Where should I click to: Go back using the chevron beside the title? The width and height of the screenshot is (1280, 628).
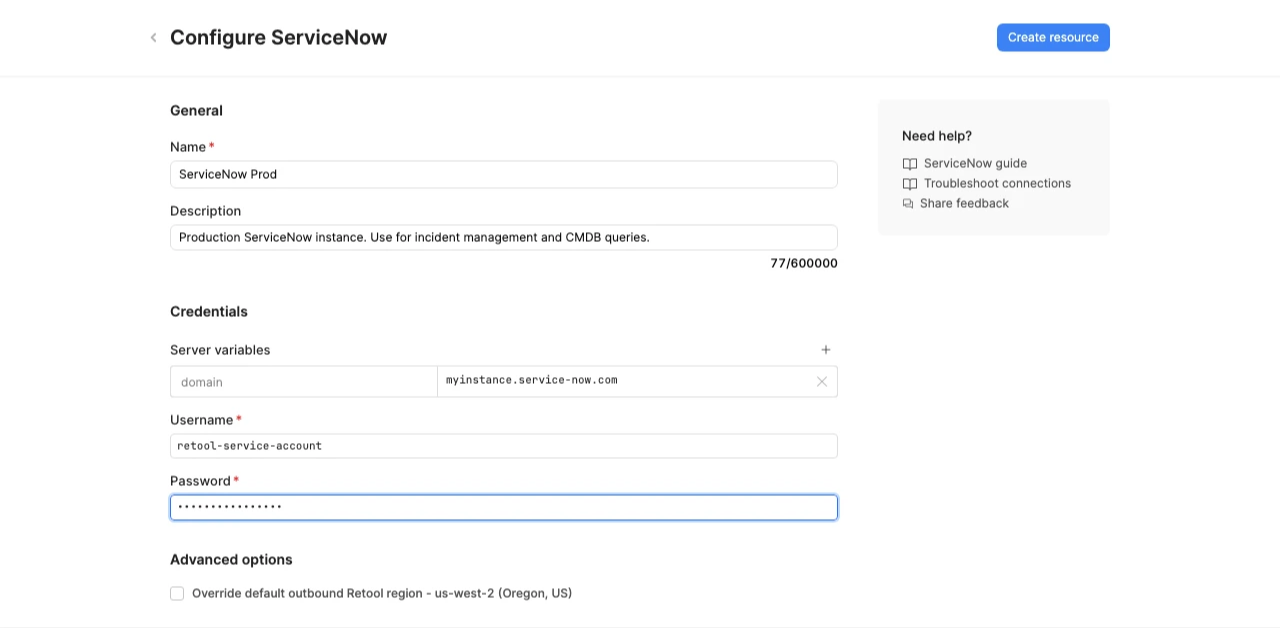[153, 38]
